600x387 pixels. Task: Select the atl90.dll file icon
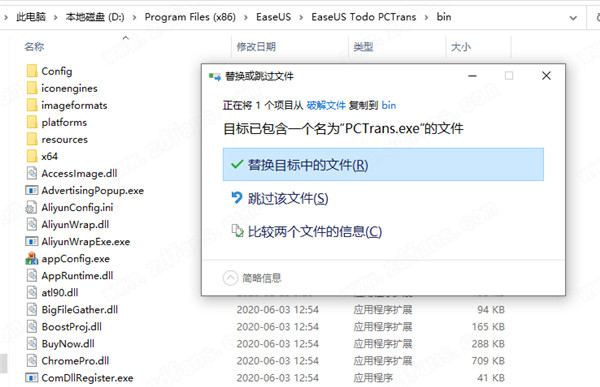coord(32,292)
